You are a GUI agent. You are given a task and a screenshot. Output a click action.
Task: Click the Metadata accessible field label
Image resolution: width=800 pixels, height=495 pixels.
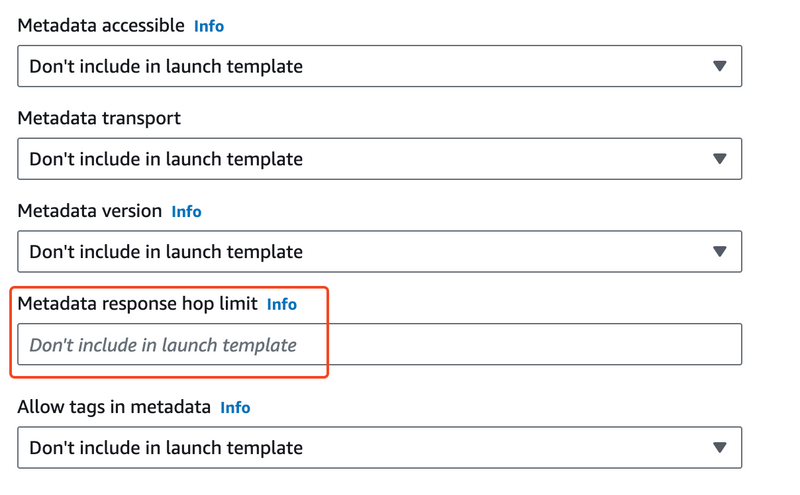(101, 26)
